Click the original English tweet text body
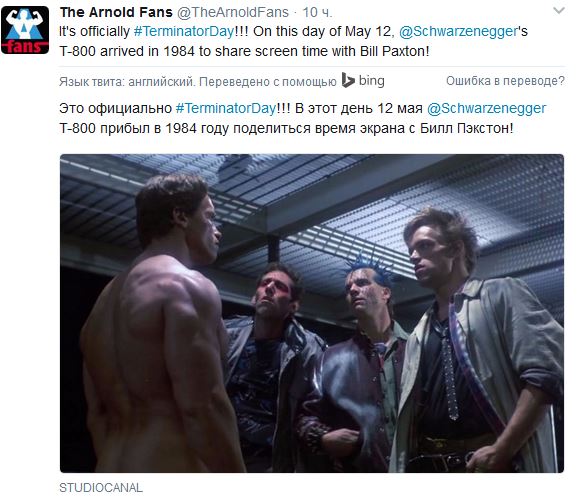 [x=293, y=41]
